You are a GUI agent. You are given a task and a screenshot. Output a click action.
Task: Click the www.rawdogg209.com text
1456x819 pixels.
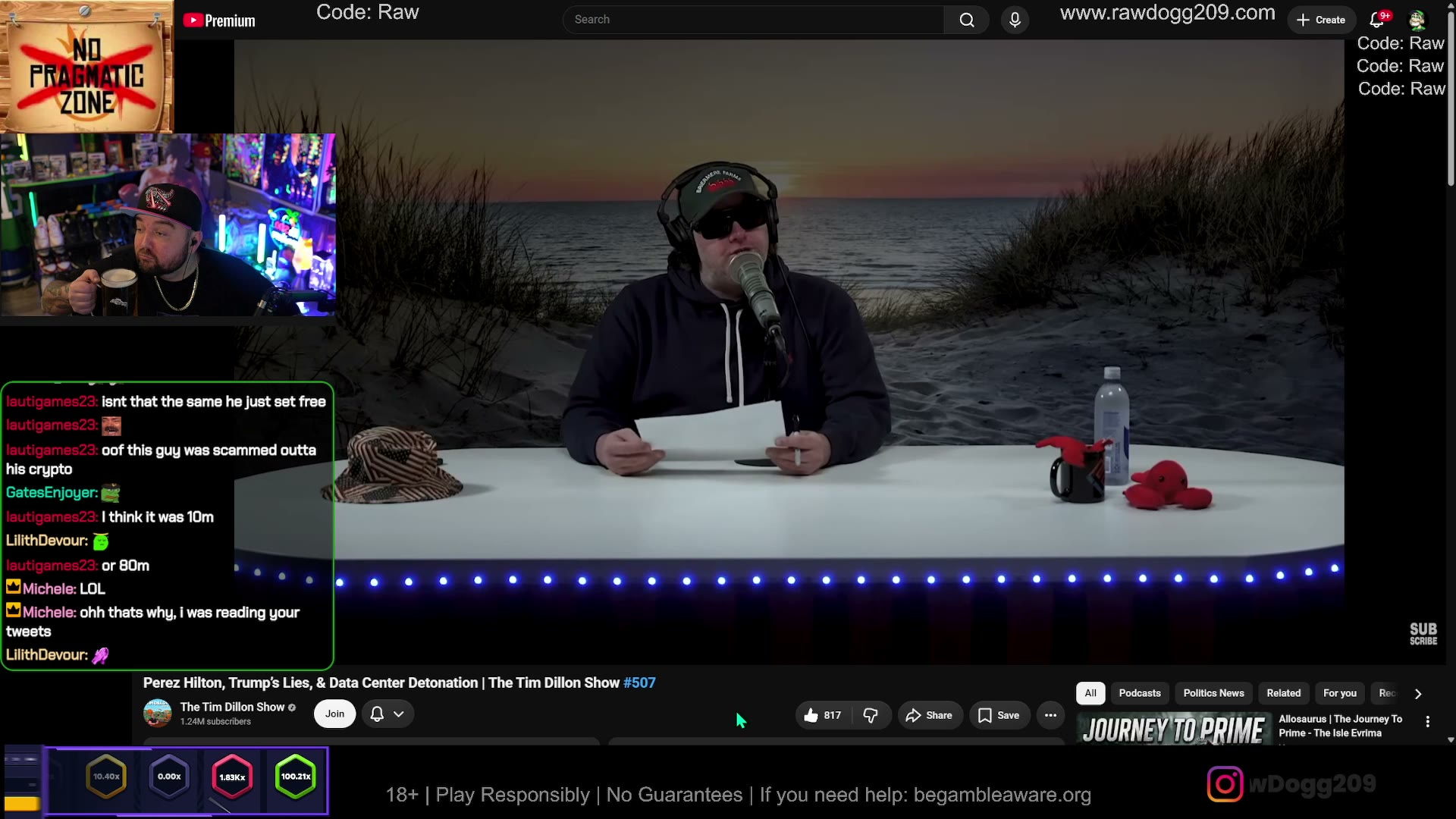(1167, 13)
